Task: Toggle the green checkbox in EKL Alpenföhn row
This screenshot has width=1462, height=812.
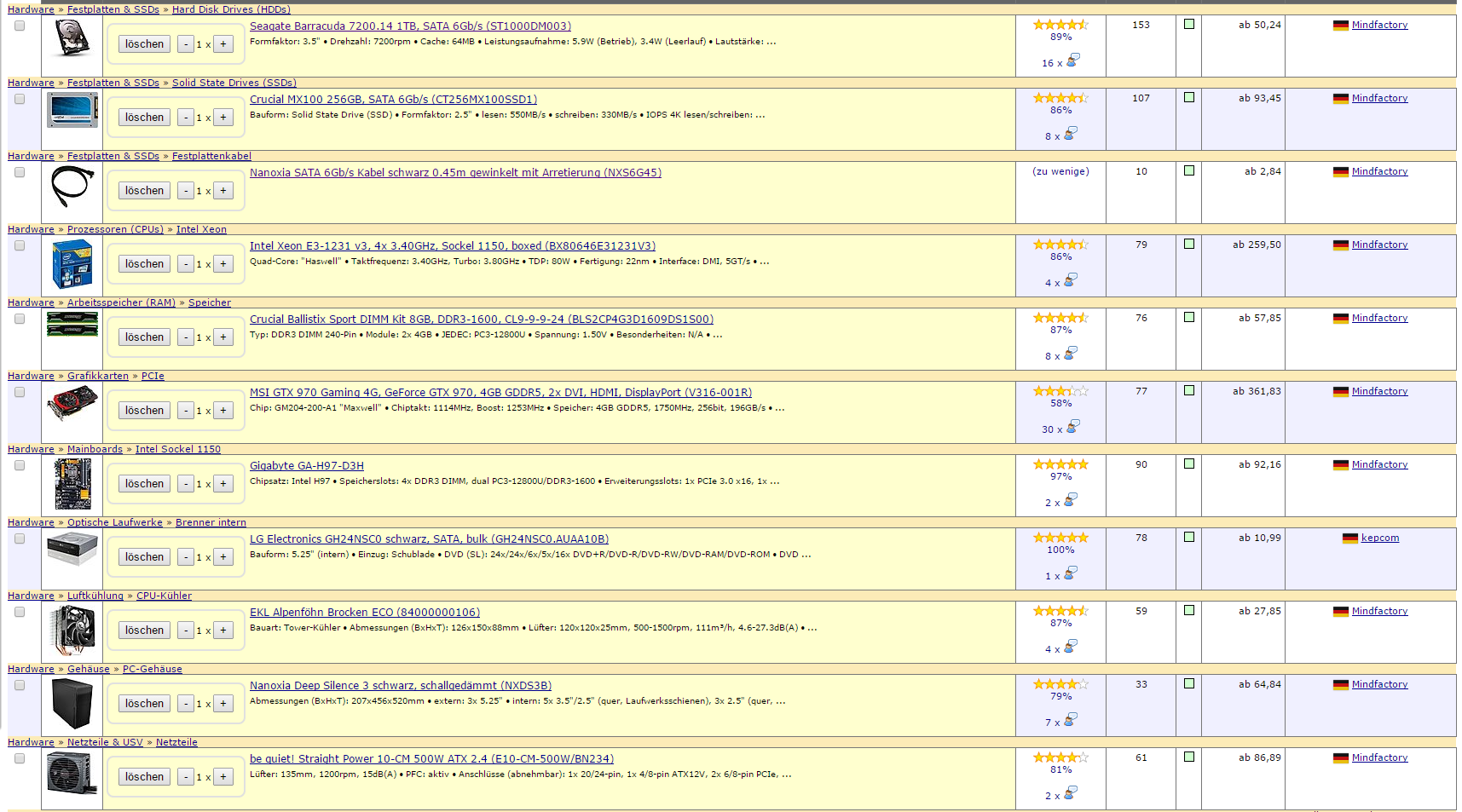Action: click(1189, 610)
